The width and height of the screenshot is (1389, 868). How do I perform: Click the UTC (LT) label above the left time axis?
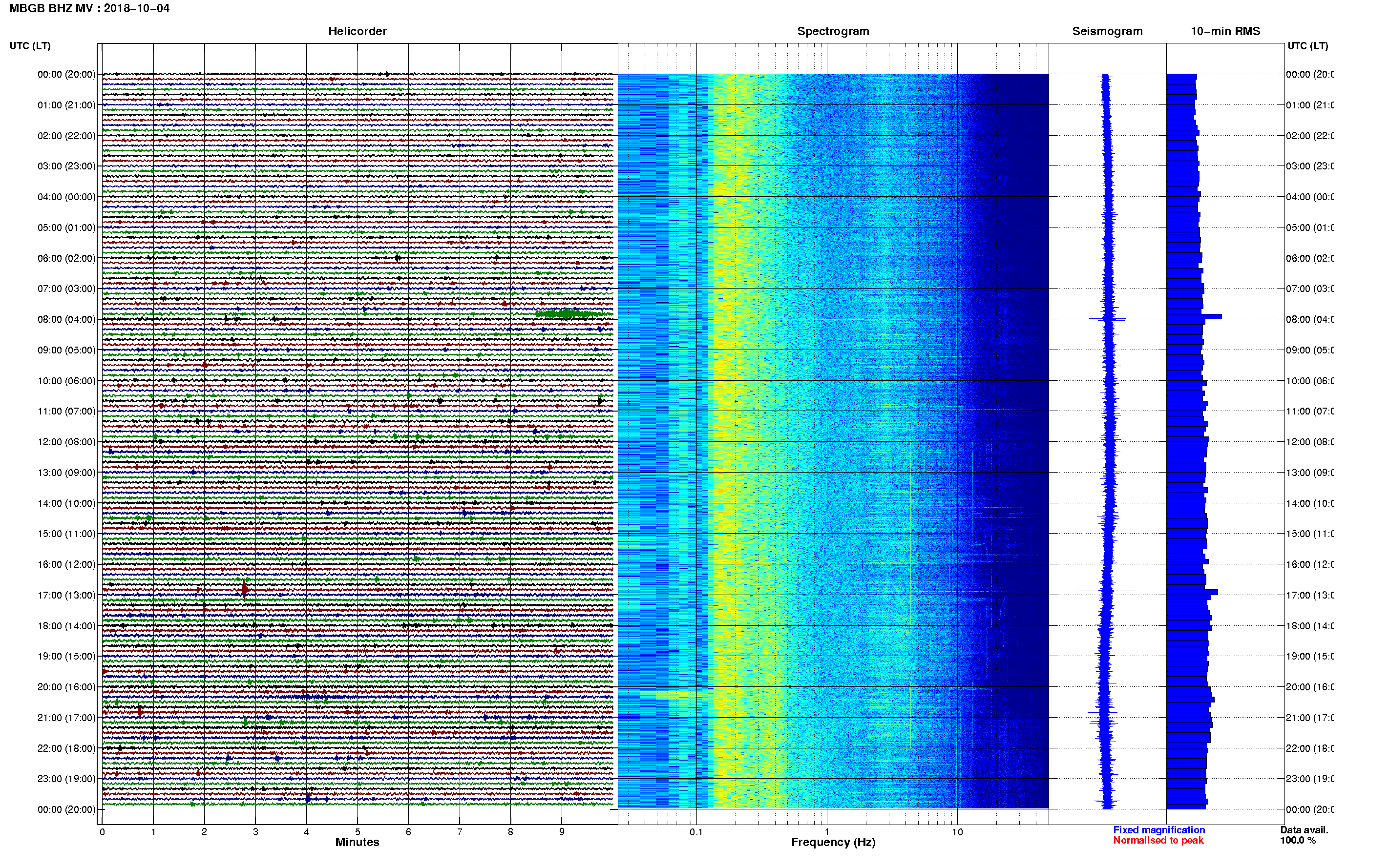tap(30, 46)
